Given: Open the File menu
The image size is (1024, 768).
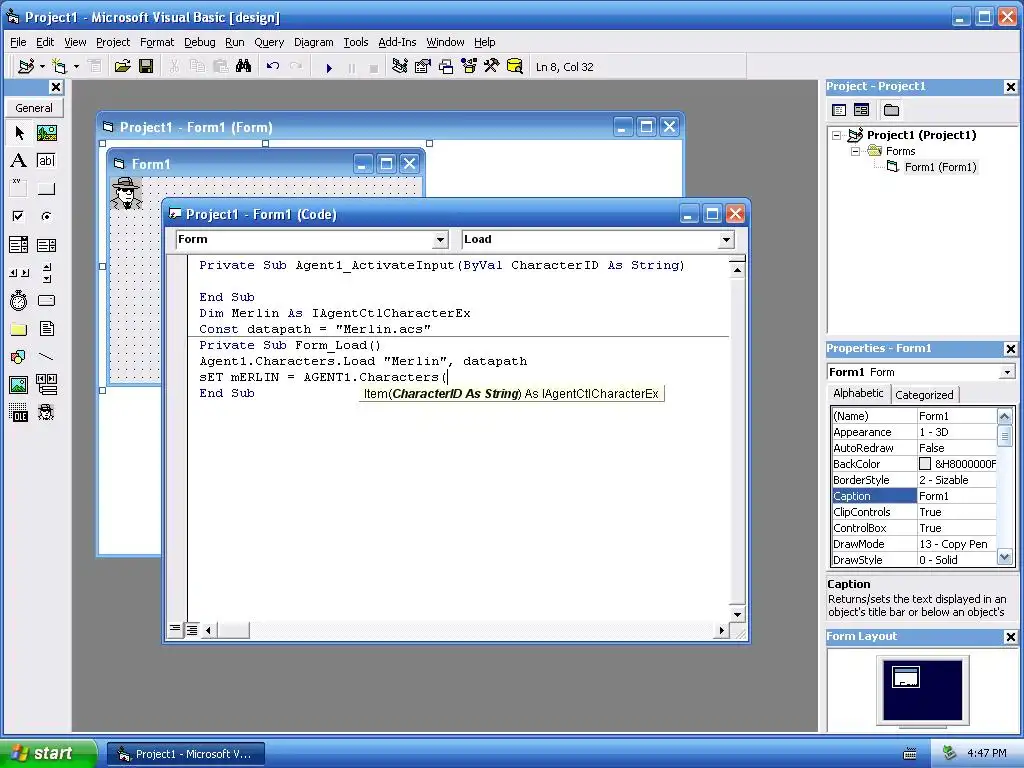Looking at the screenshot, I should (18, 42).
